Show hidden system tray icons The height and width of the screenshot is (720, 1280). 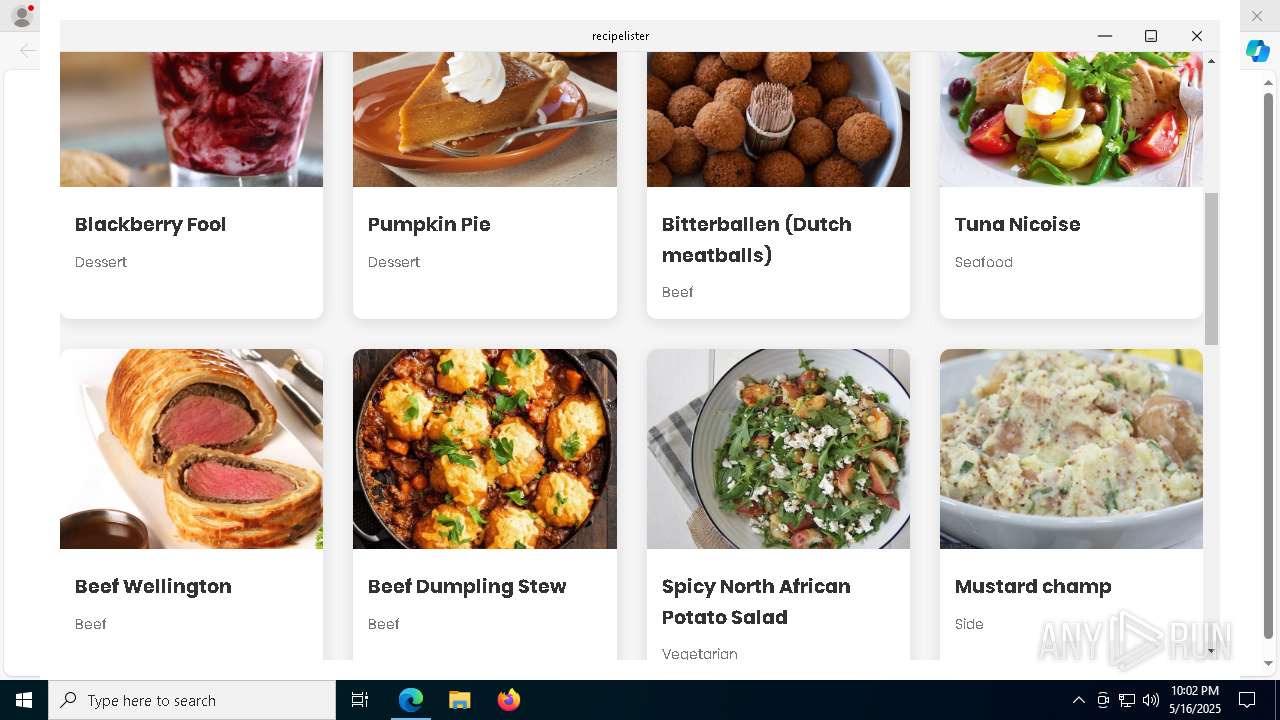(1078, 700)
